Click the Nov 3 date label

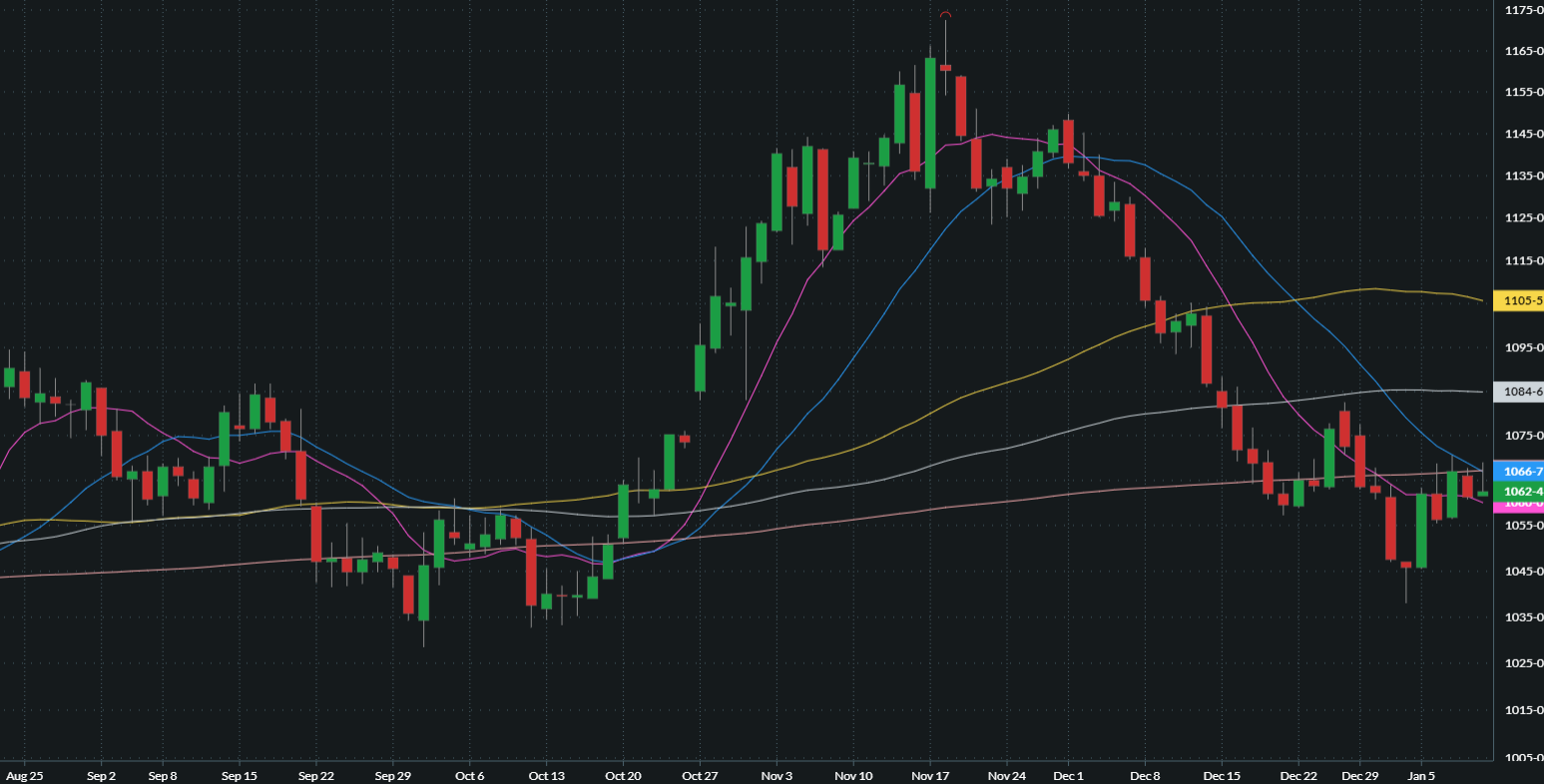776,775
